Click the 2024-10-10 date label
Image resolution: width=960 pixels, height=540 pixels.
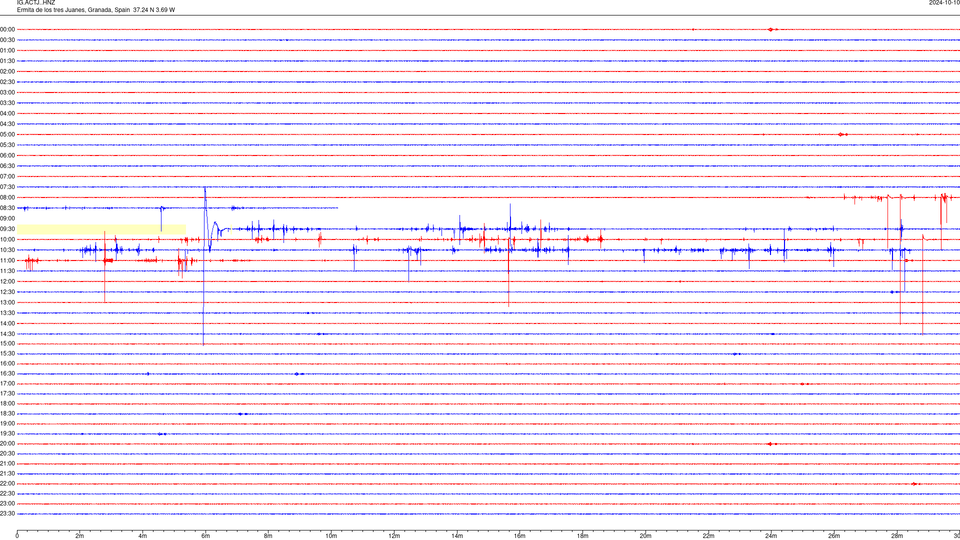pyautogui.click(x=944, y=2)
